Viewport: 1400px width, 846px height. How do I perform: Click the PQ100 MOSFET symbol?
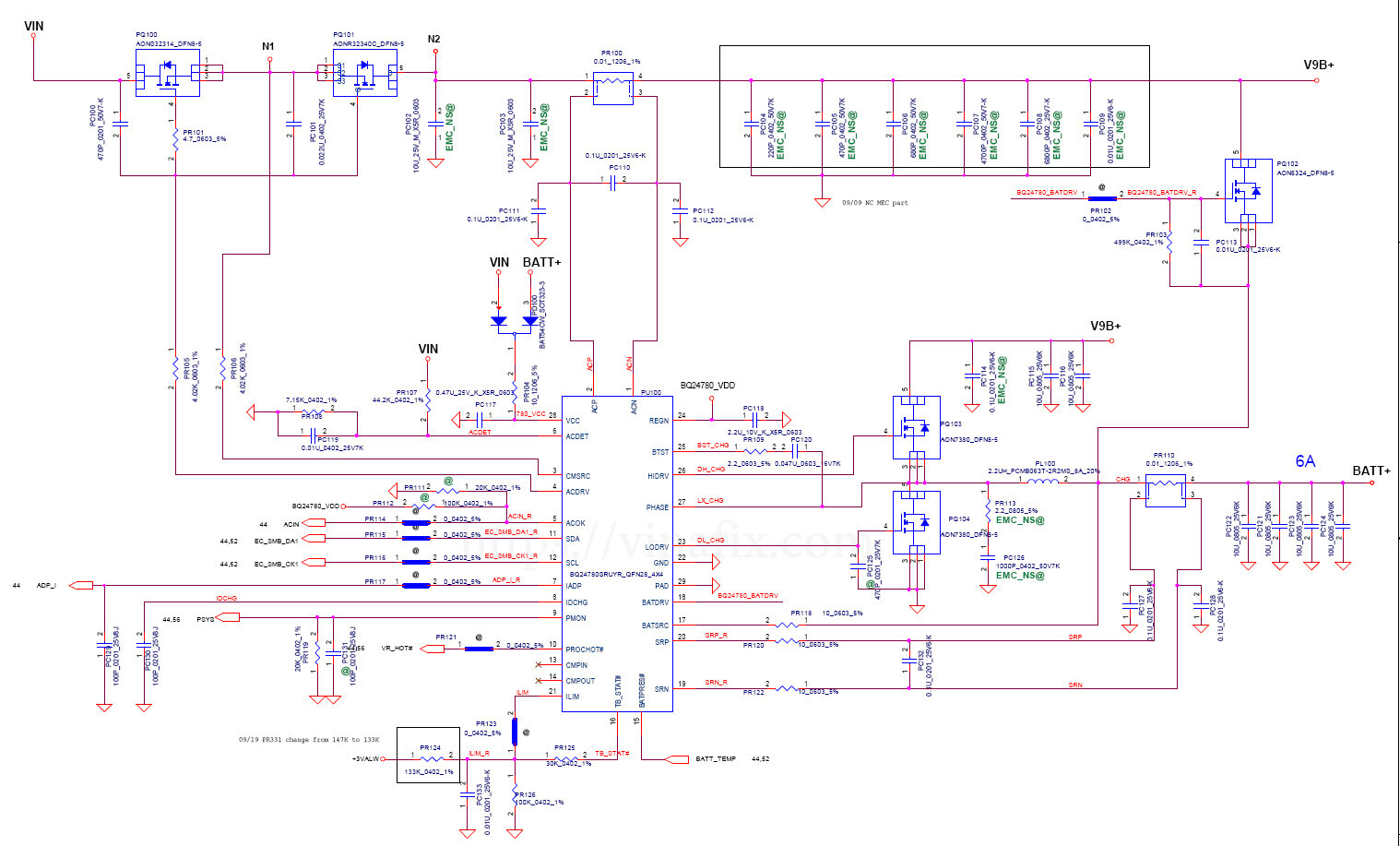point(168,73)
